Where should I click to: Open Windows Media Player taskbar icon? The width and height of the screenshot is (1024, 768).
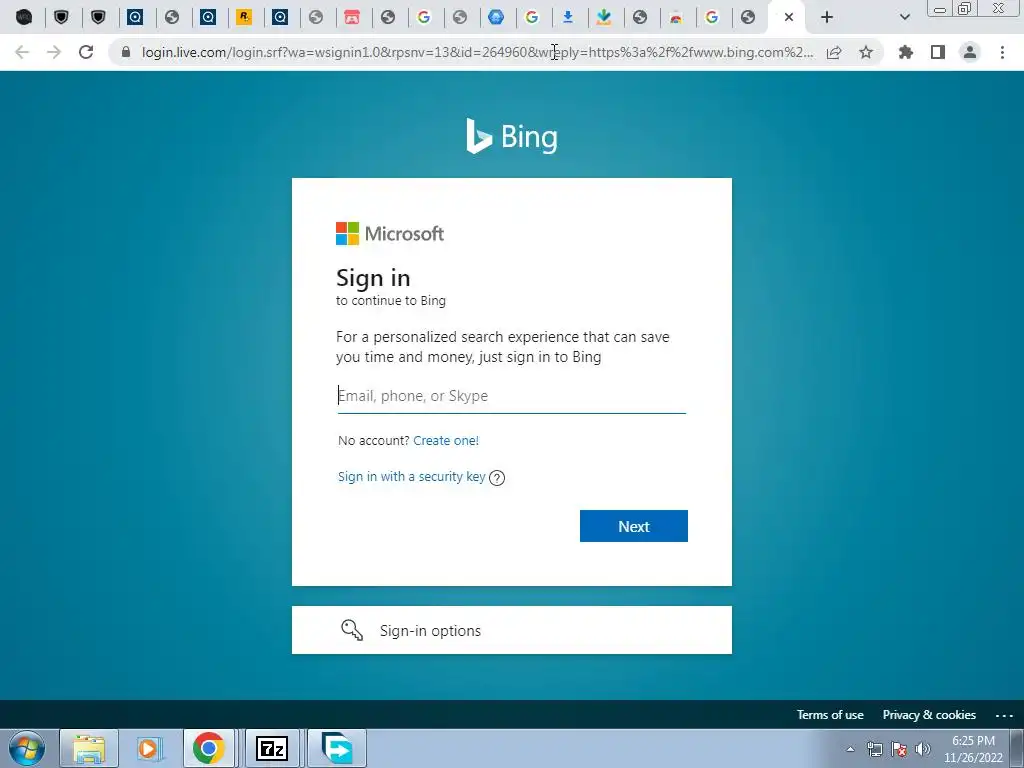pos(148,748)
